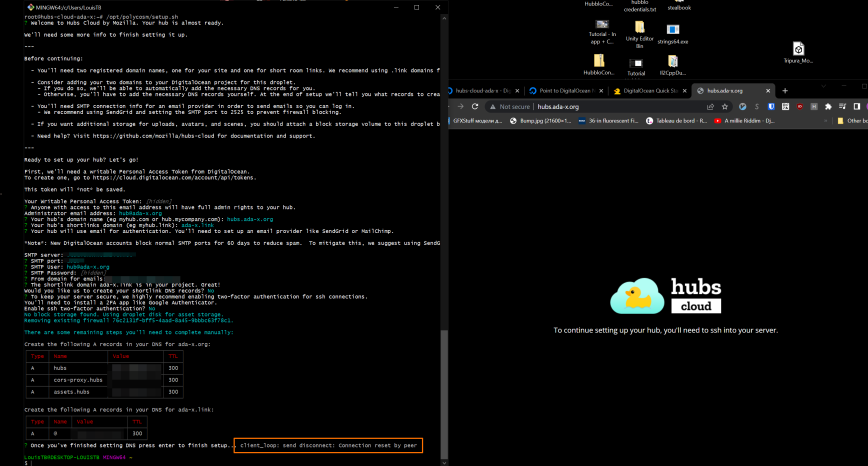Open a new browser tab

click(784, 91)
